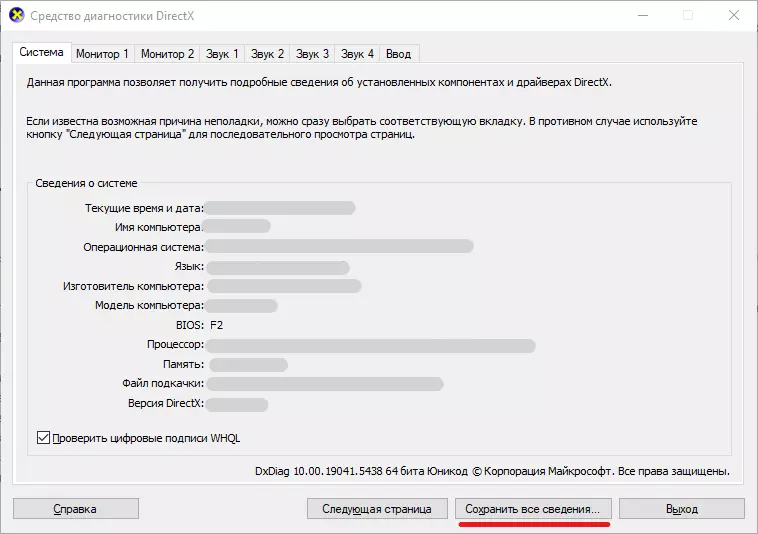Toggle Проверить цифровые подписи WHQL checkbox
Viewport: 758px width, 534px height.
pos(44,438)
